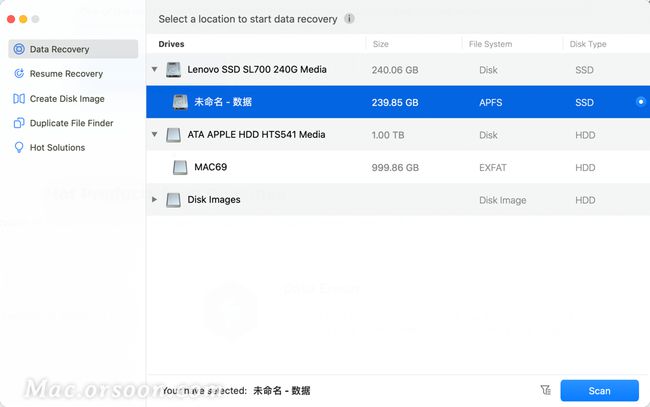
Task: Select the ATA APPLE HDD HTS541 Media row
Action: pyautogui.click(x=398, y=135)
